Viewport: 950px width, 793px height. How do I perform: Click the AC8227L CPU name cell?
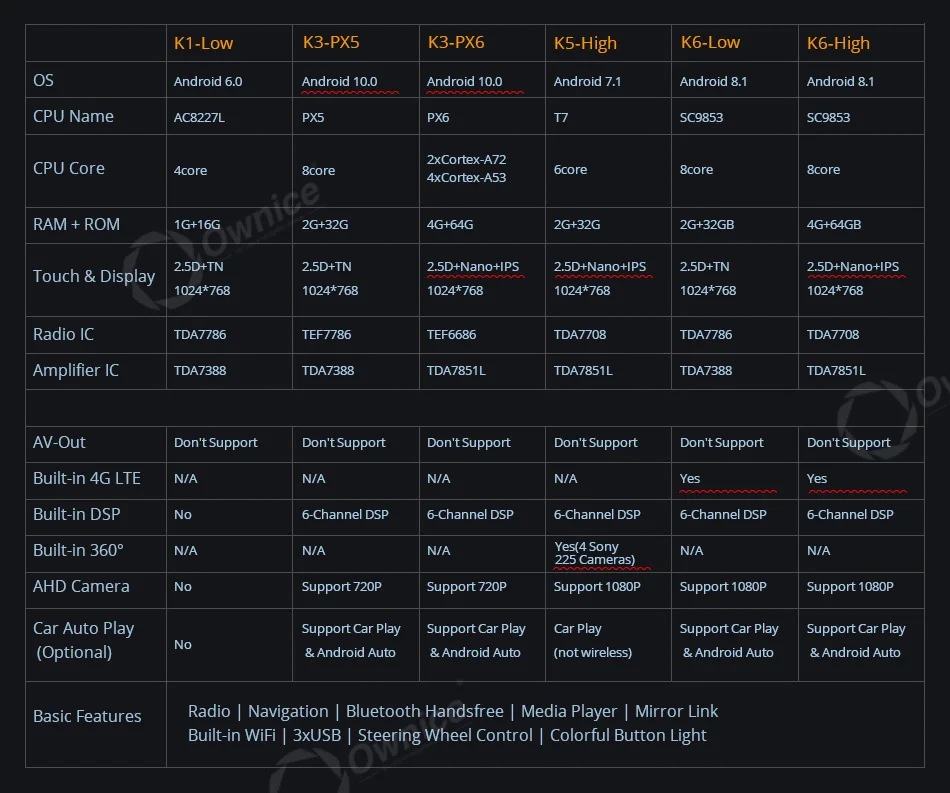pos(199,118)
